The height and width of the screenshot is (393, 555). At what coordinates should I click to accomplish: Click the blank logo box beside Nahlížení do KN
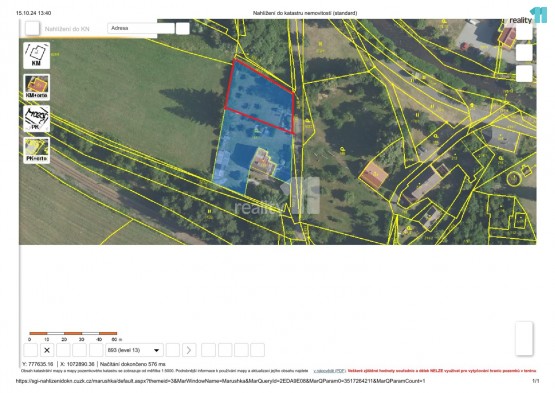pos(32,29)
